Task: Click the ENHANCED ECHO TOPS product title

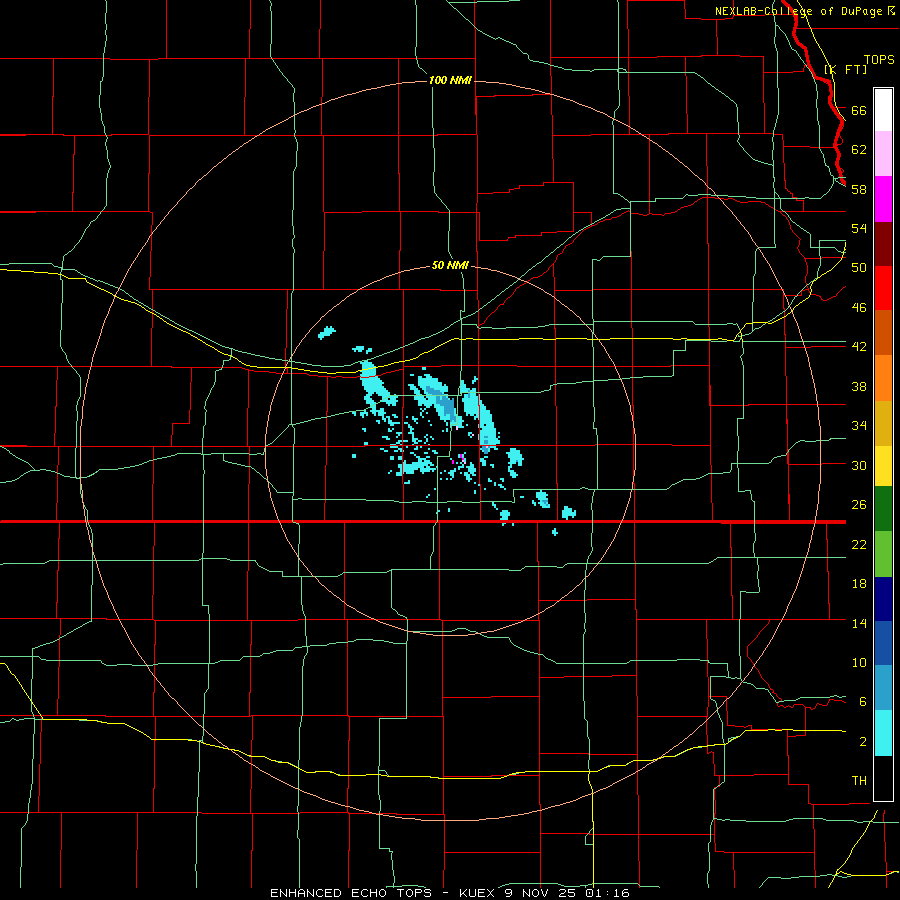Action: 351,893
